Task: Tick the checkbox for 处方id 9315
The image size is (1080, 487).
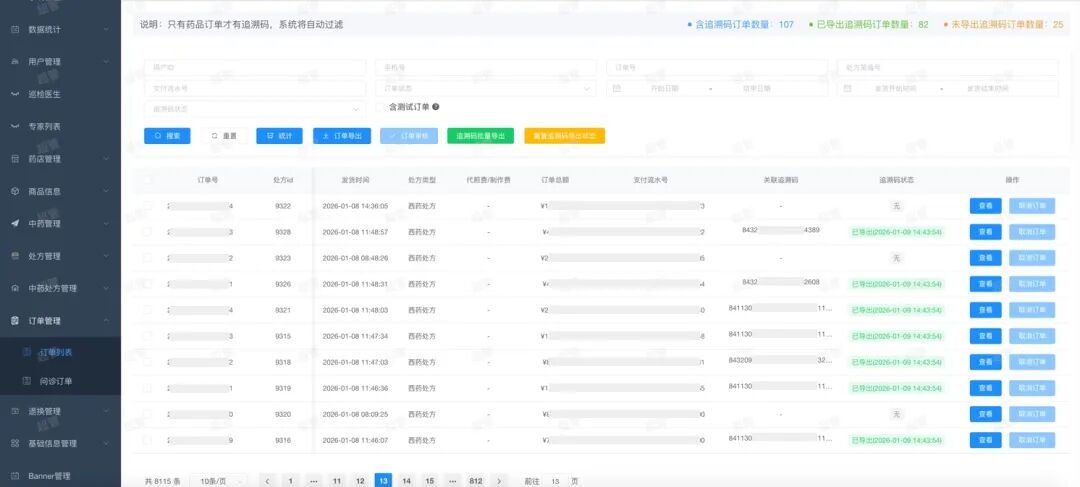Action: pos(147,336)
